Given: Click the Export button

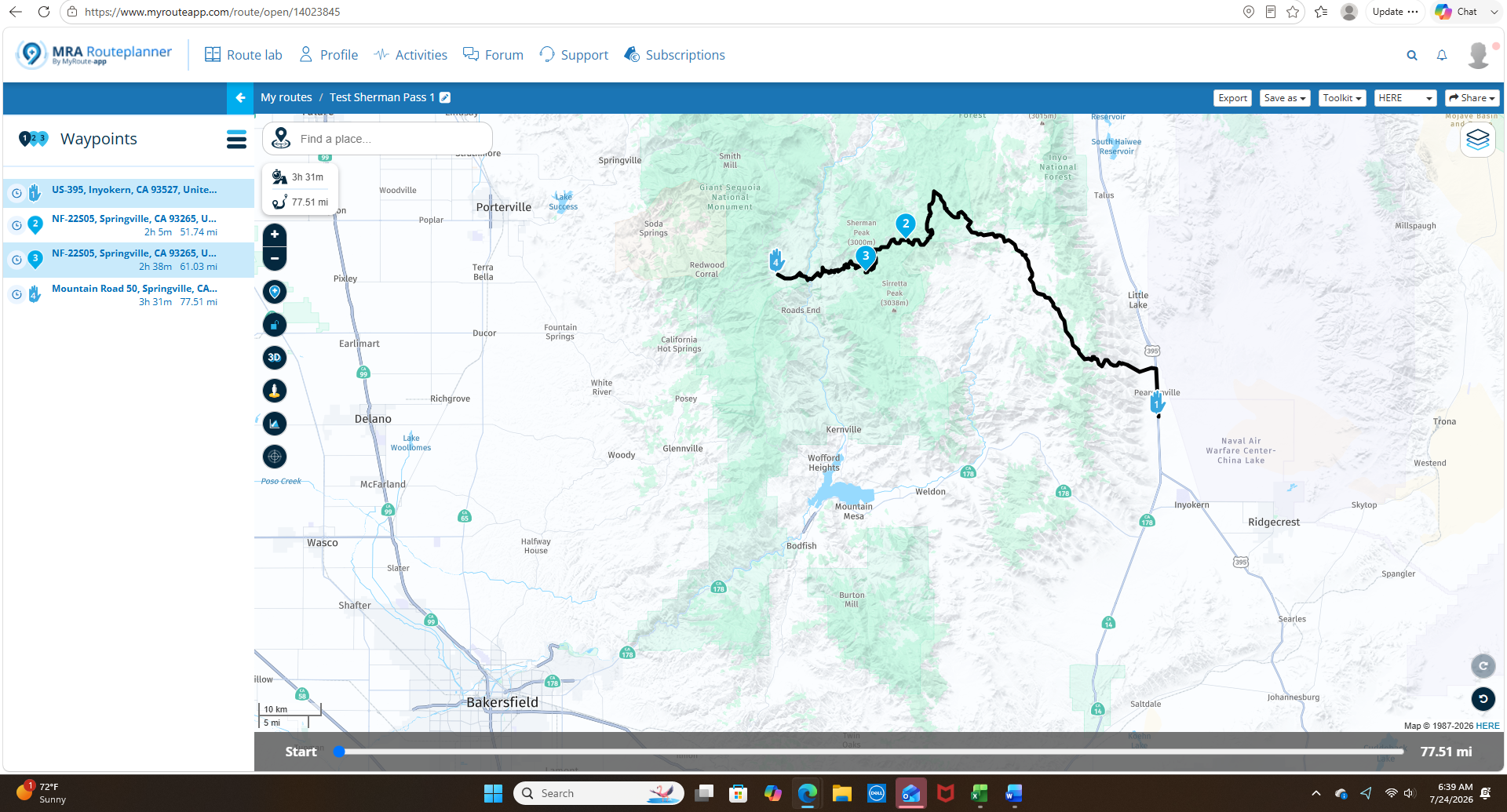Looking at the screenshot, I should 1232,98.
